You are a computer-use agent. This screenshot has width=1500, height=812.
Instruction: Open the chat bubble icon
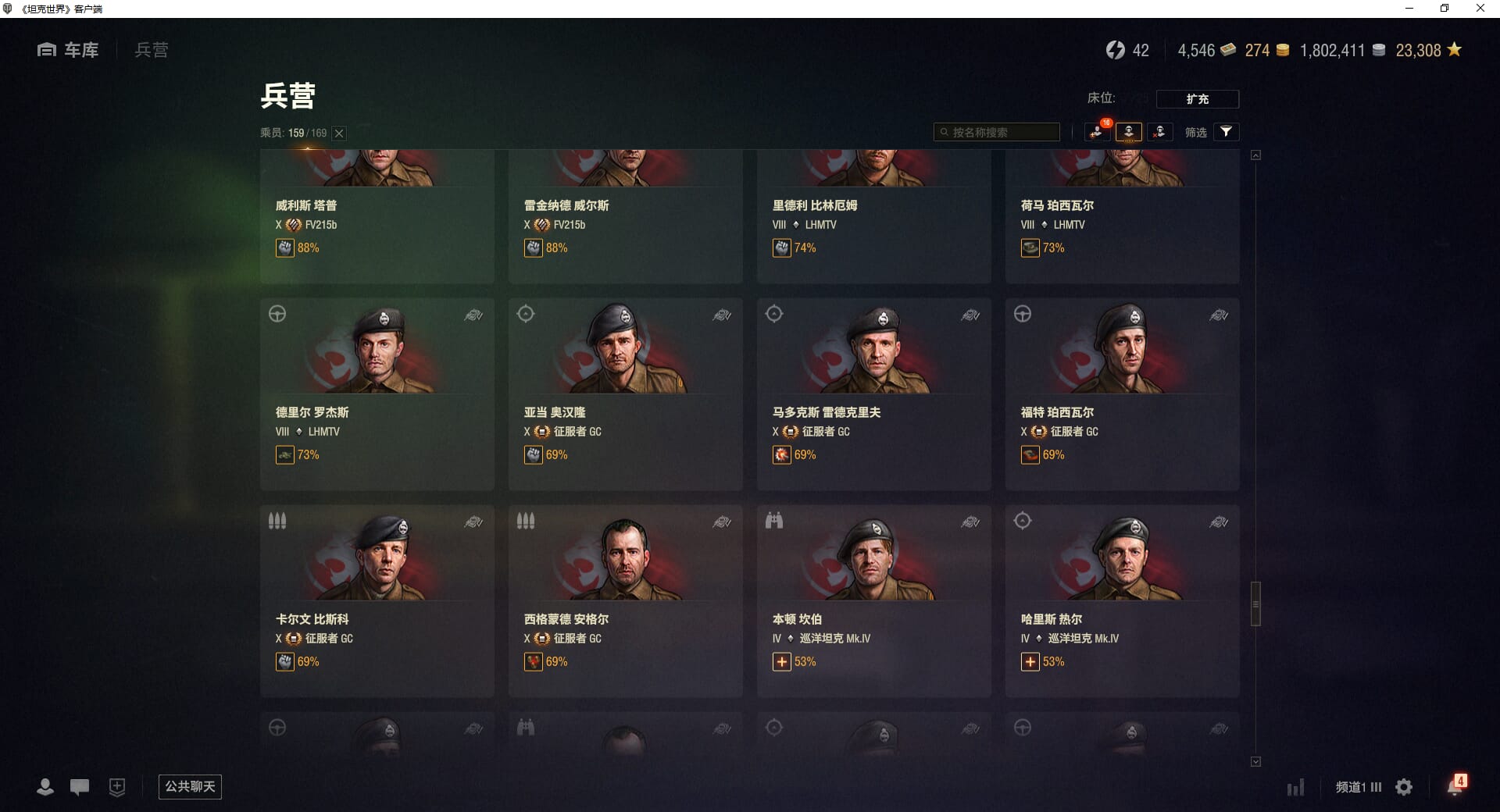[80, 787]
